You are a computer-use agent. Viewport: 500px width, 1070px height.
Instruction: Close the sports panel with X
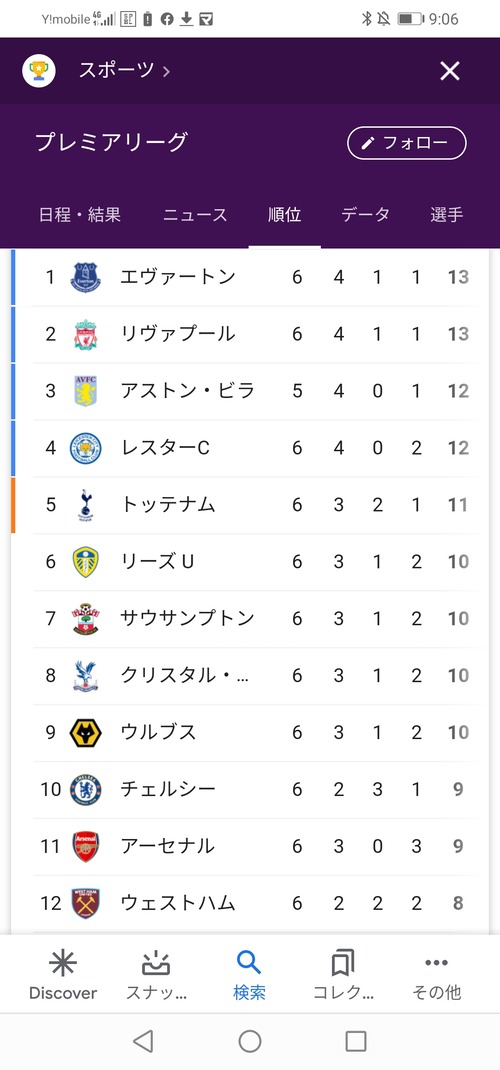(450, 70)
